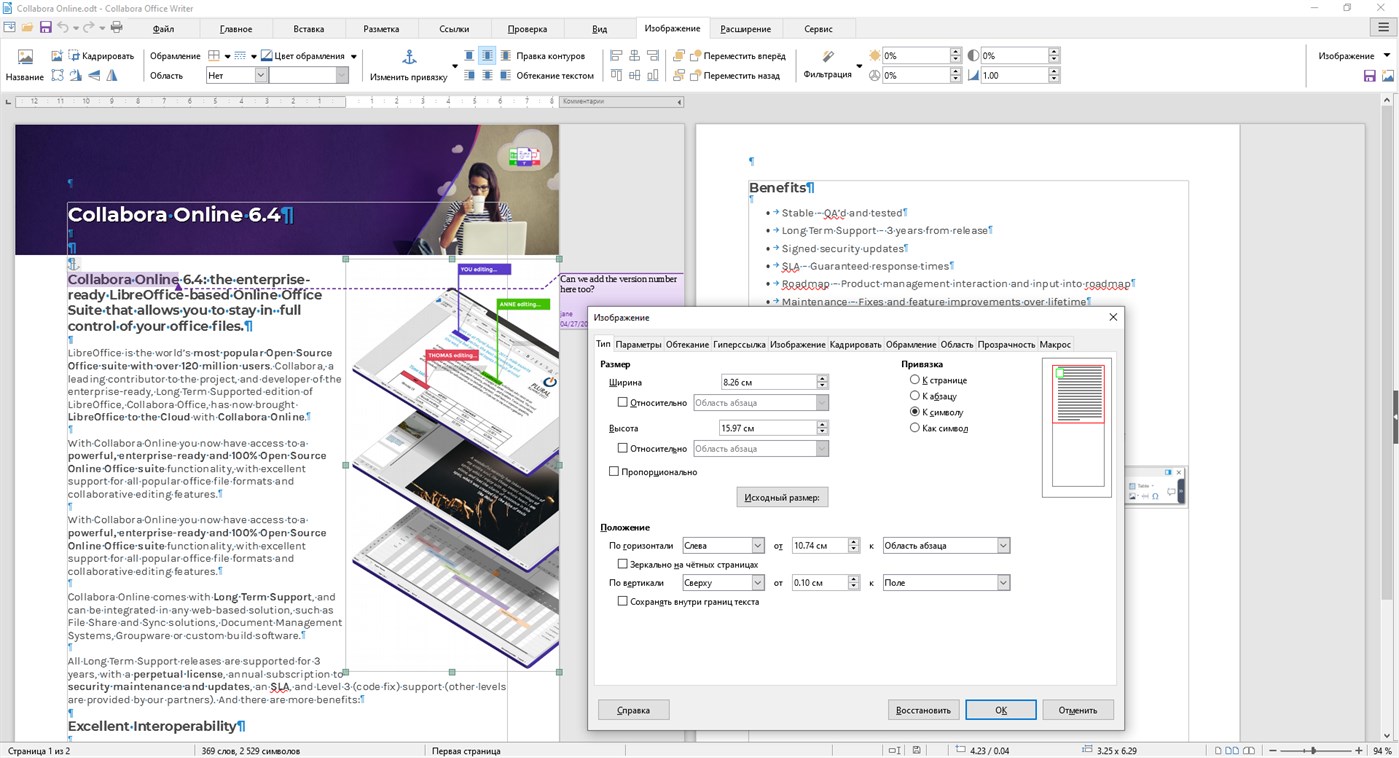Toggle Зеркально на чётных страницах checkbox
Viewport: 1399px width, 758px height.
pos(622,564)
